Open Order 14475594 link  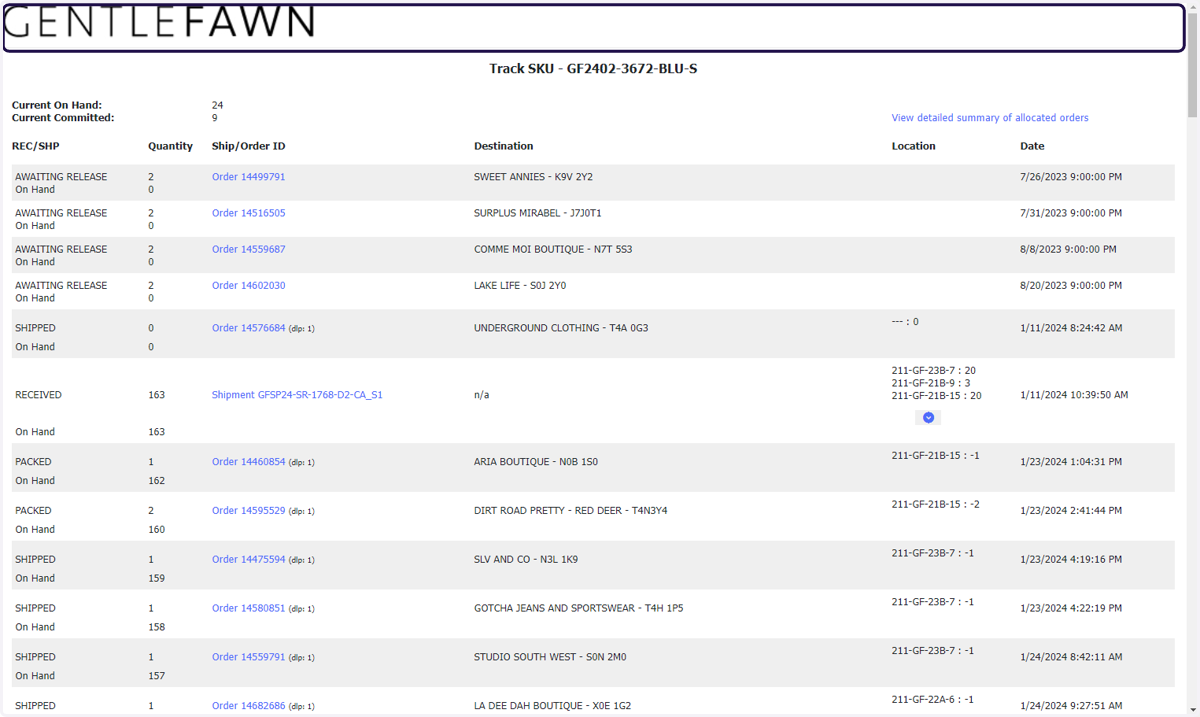pyautogui.click(x=248, y=559)
